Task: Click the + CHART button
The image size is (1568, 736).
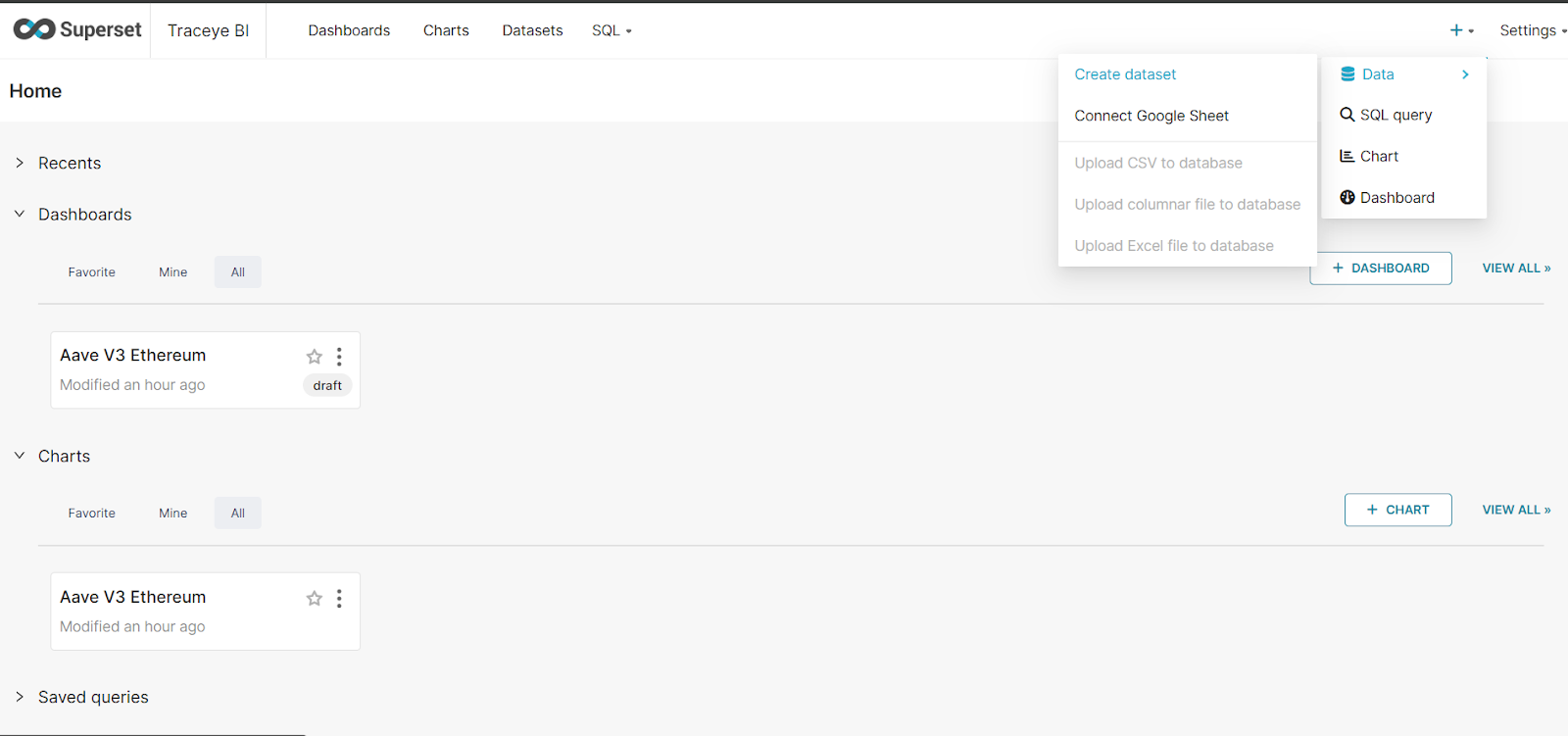Action: point(1398,510)
